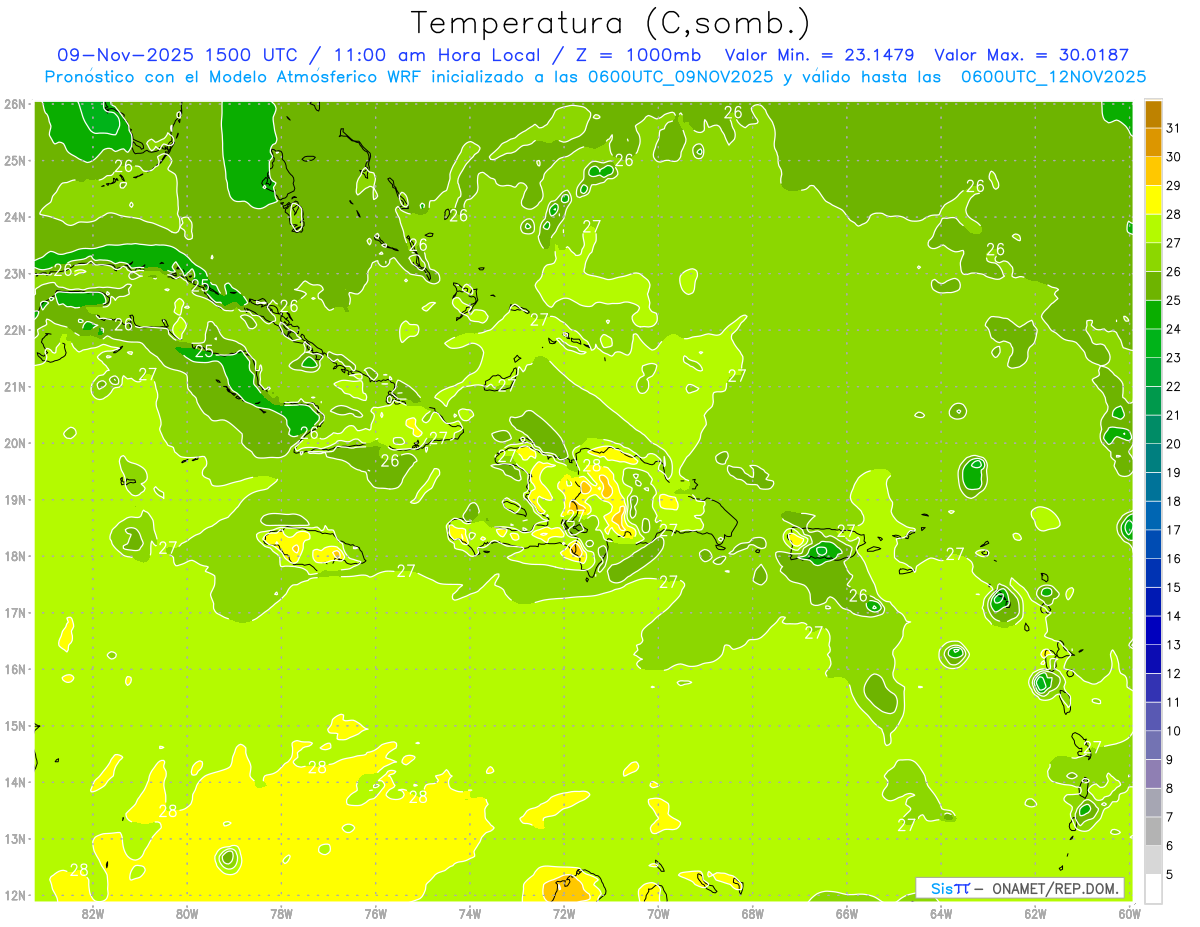Click the "26N" latitude axis label
The height and width of the screenshot is (927, 1200).
tap(14, 104)
